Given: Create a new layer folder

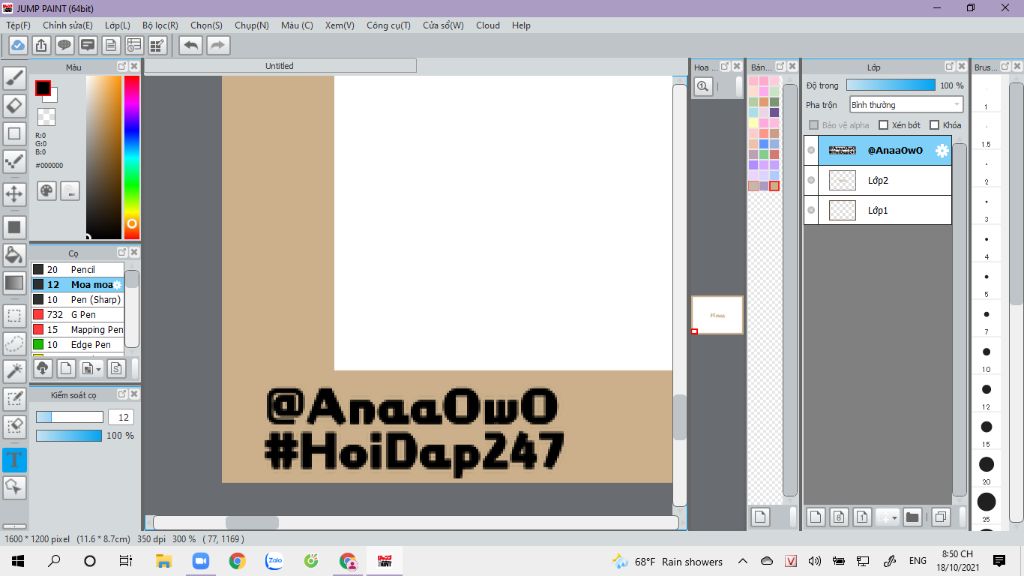Looking at the screenshot, I should click(x=912, y=517).
